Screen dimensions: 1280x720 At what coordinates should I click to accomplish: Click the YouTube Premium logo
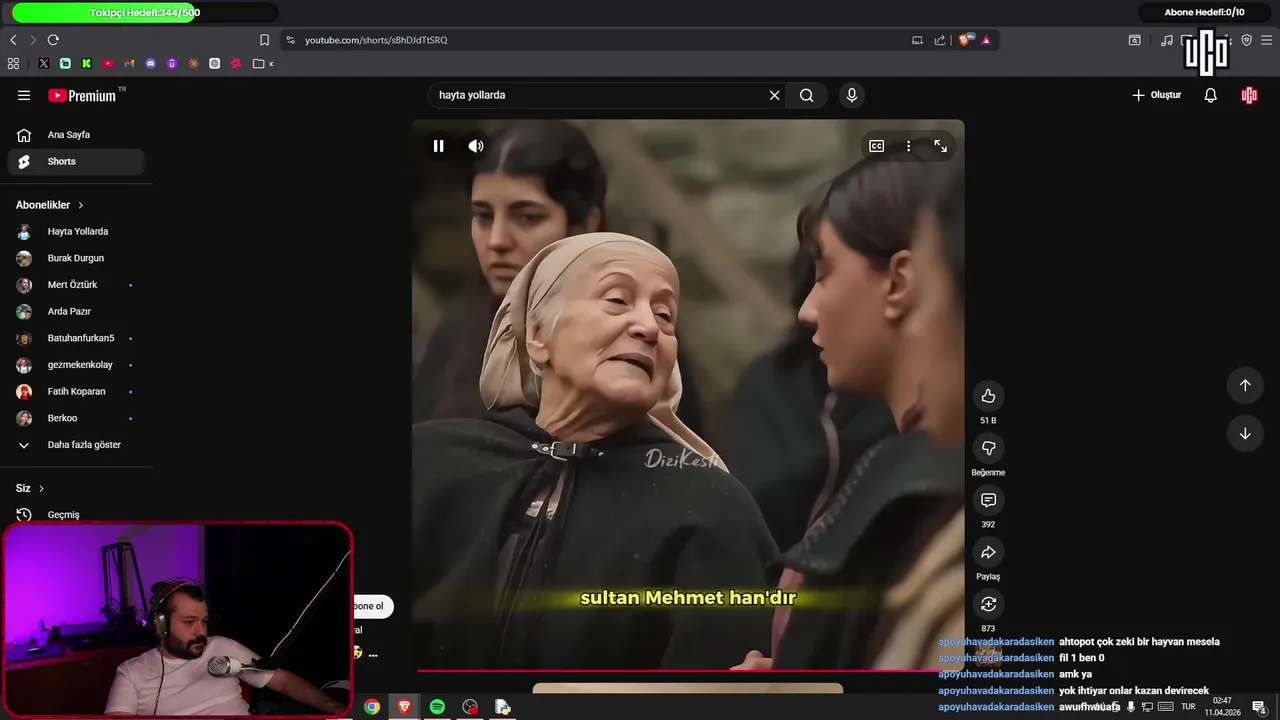click(x=82, y=95)
